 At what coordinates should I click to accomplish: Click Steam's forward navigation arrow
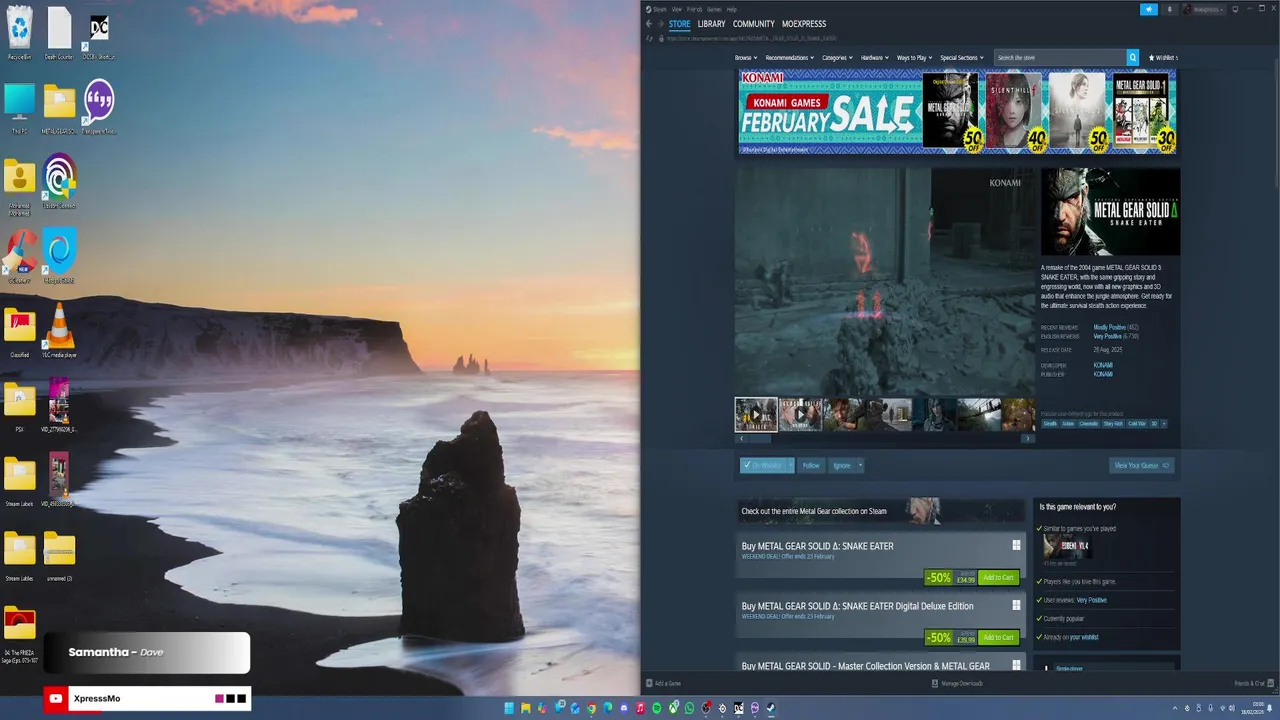660,24
